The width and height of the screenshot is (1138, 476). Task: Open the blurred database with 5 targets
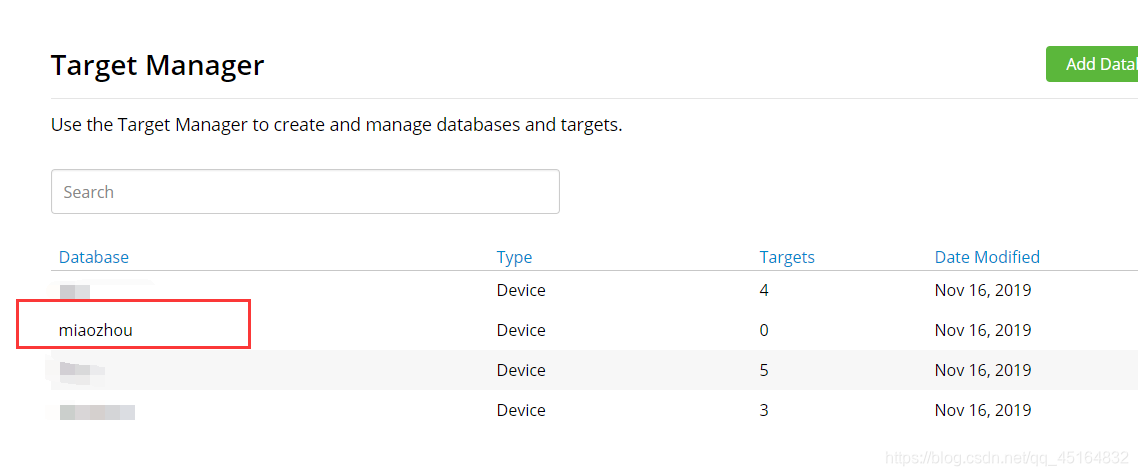coord(82,372)
